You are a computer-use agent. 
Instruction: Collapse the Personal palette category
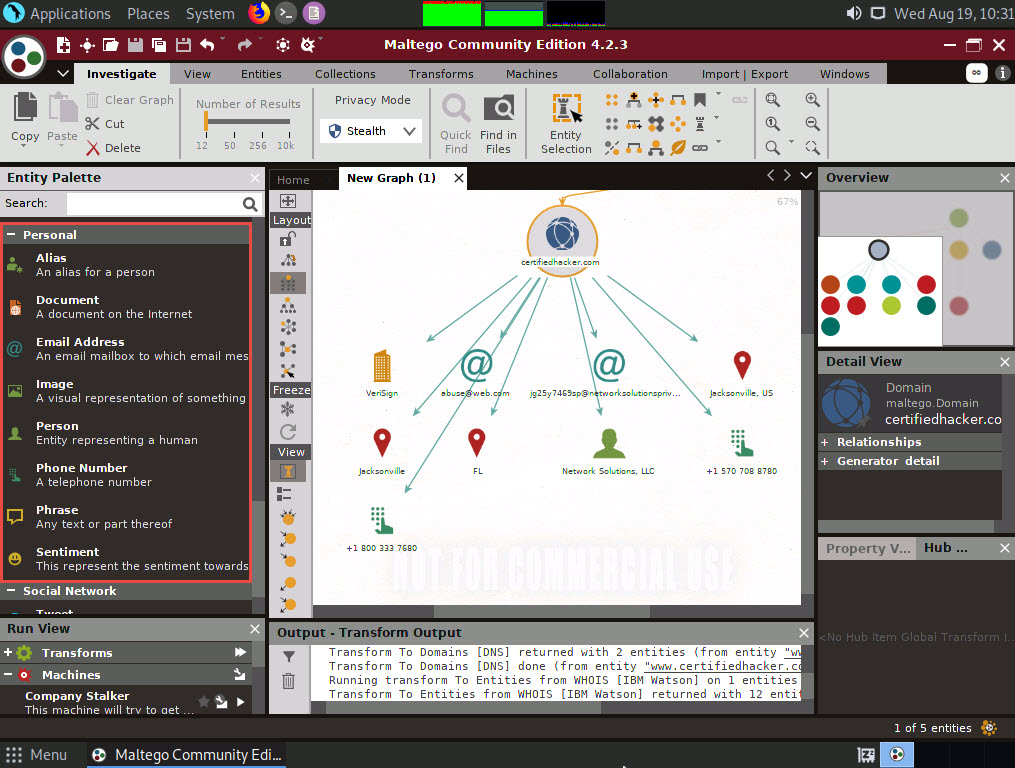(x=11, y=234)
